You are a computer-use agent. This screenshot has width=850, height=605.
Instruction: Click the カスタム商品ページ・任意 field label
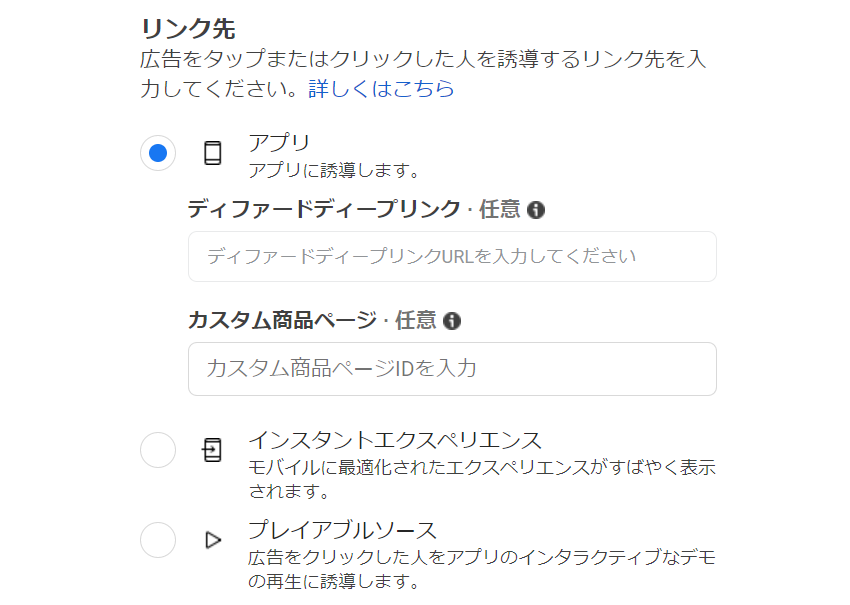(312, 320)
